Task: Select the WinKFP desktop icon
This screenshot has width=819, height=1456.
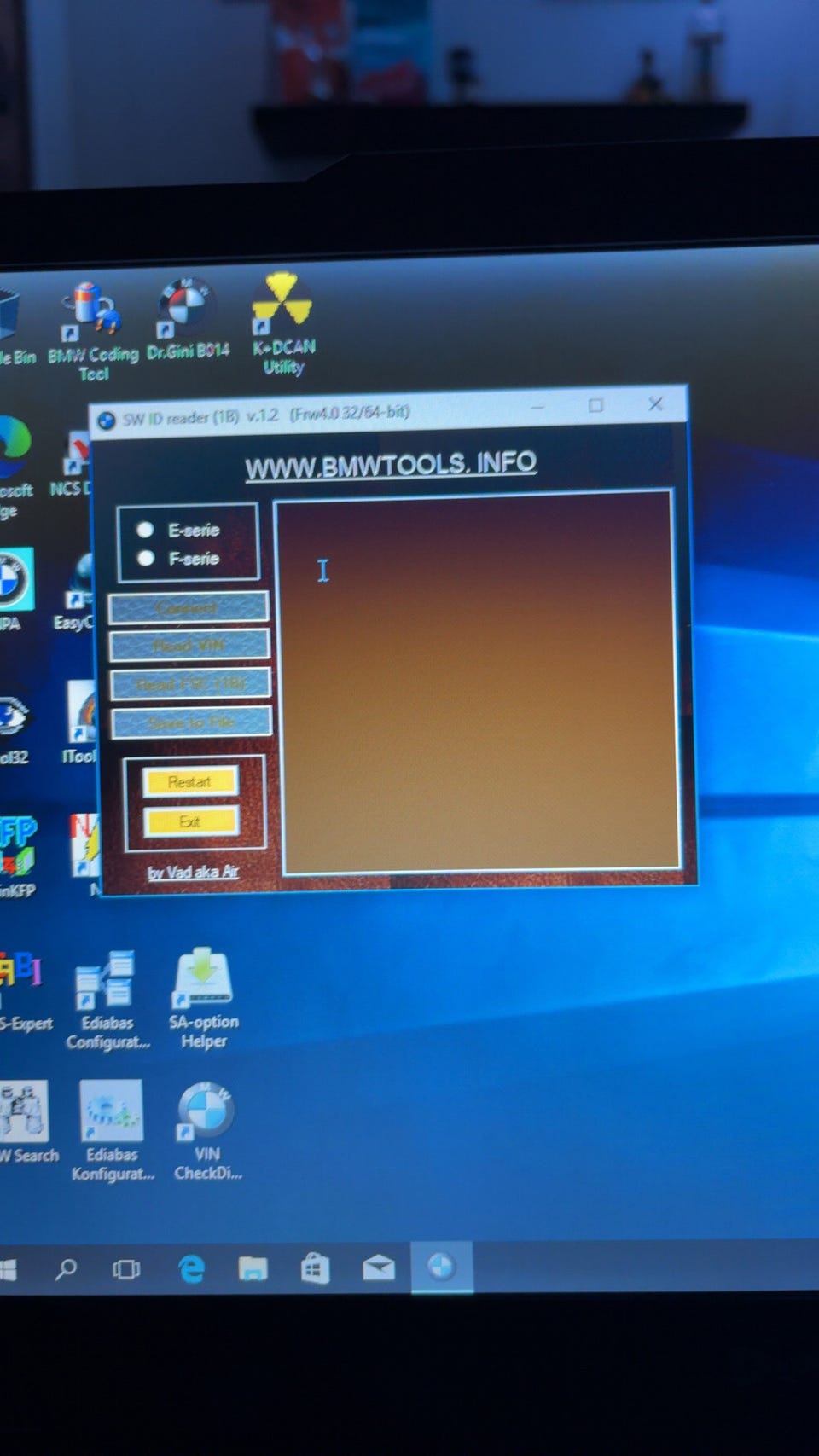Action: pos(17,856)
